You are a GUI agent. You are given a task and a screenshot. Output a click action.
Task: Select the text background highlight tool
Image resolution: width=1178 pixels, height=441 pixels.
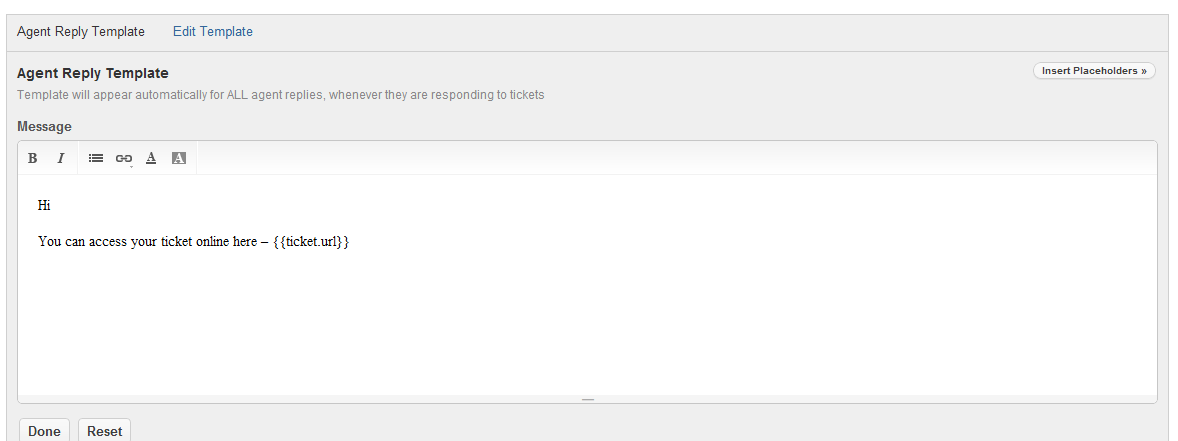pyautogui.click(x=179, y=158)
